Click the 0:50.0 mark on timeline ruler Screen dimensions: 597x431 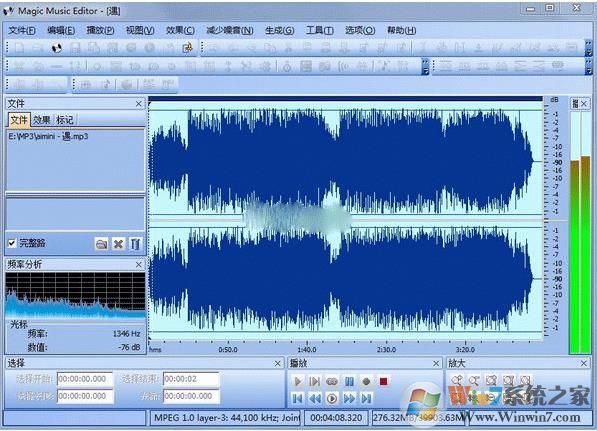pos(228,349)
